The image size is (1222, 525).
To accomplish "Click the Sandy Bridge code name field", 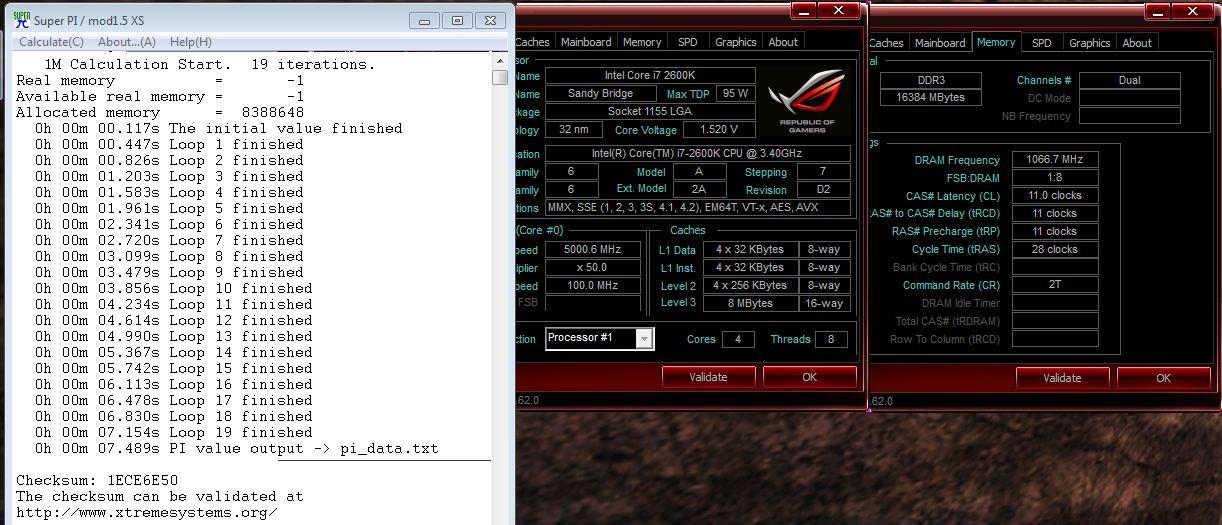I will point(600,93).
